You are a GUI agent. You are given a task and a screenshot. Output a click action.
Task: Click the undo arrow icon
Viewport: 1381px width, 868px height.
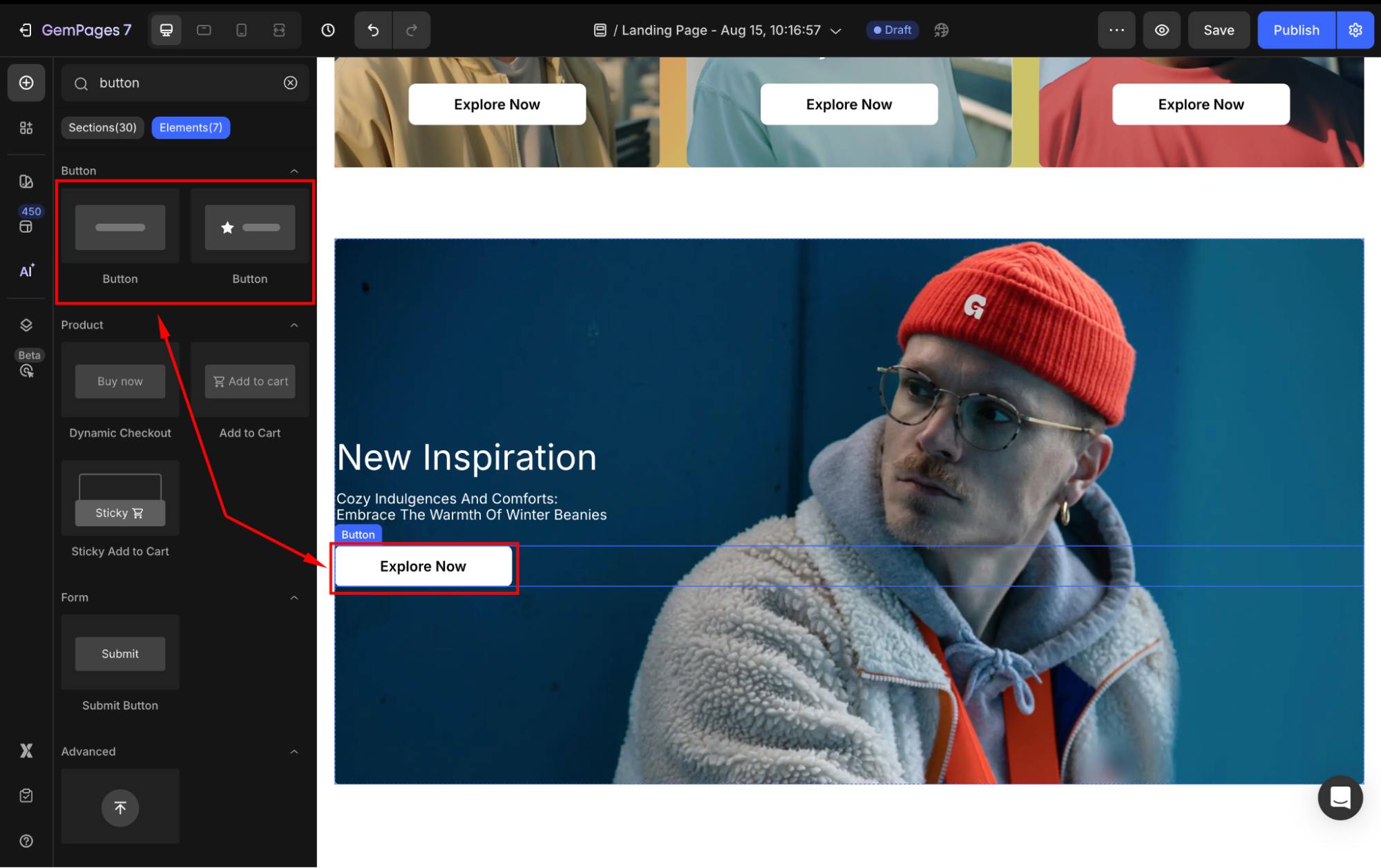point(373,30)
